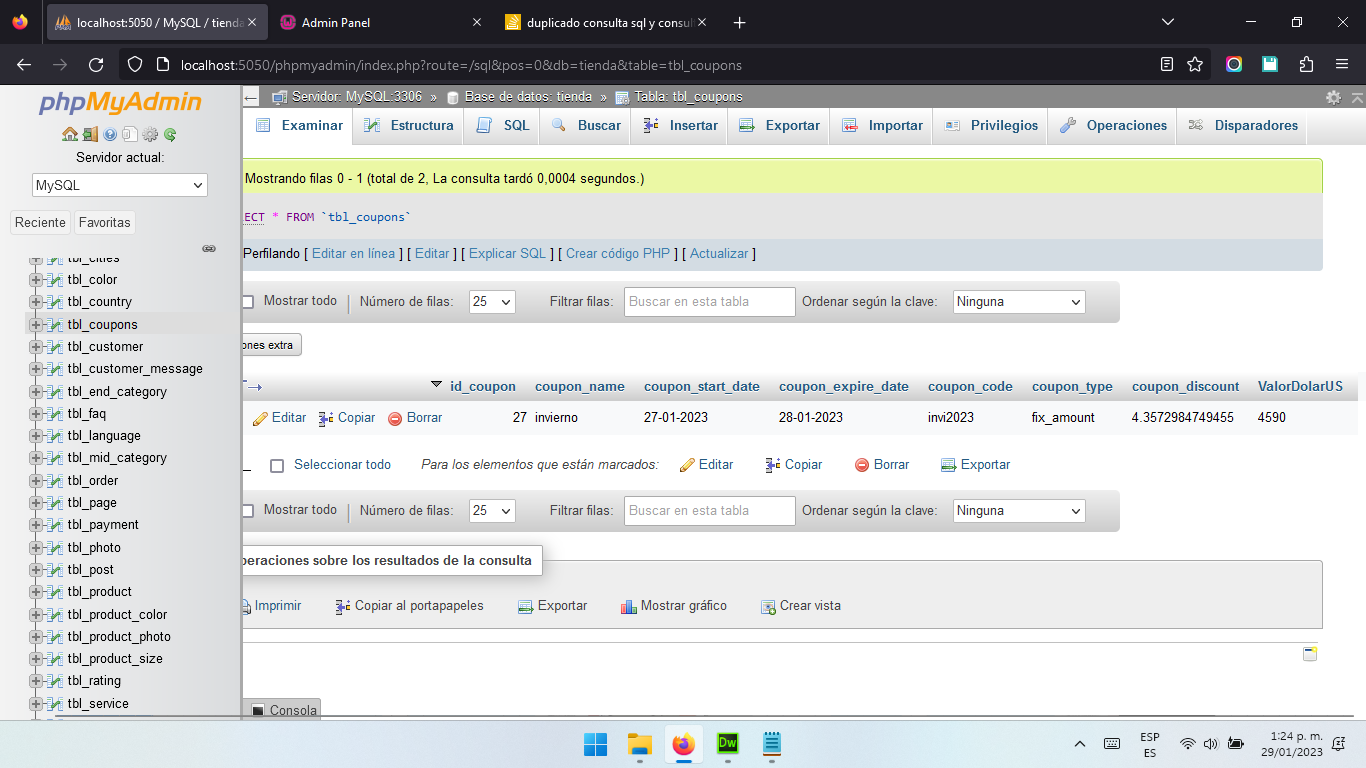Switch to Estructura tab
Screen dimensions: 1366x768
click(x=408, y=125)
